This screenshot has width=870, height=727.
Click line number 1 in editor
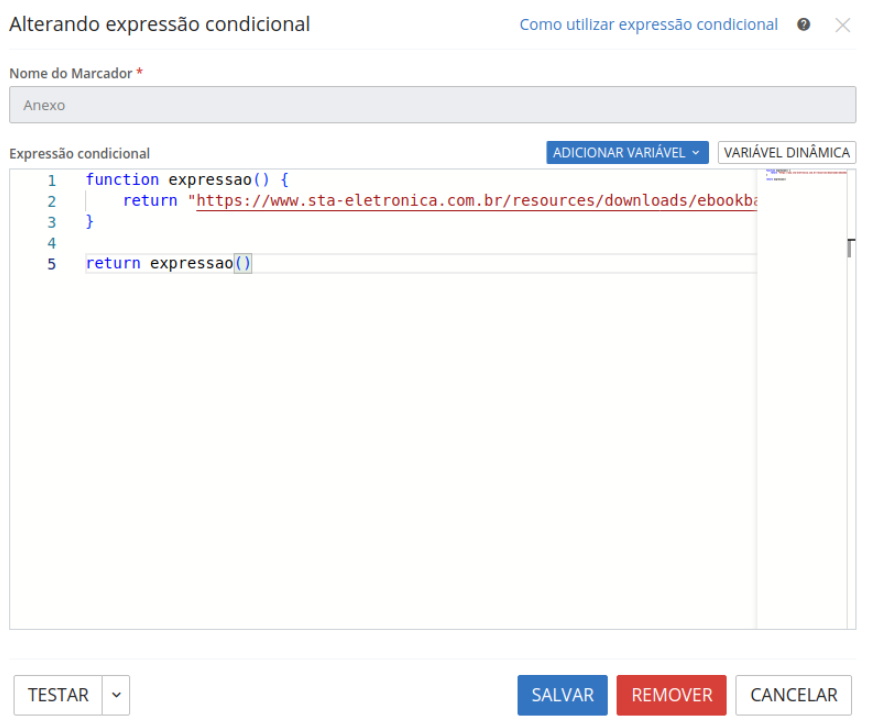(51, 180)
